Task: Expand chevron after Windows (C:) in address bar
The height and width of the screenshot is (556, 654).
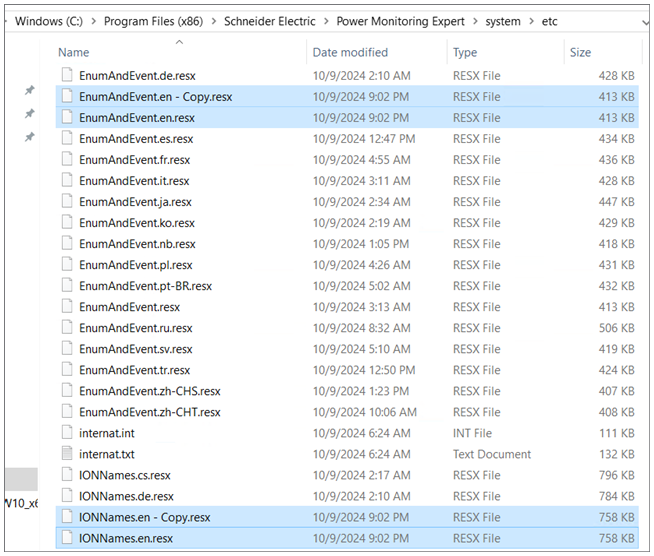Action: pos(94,21)
